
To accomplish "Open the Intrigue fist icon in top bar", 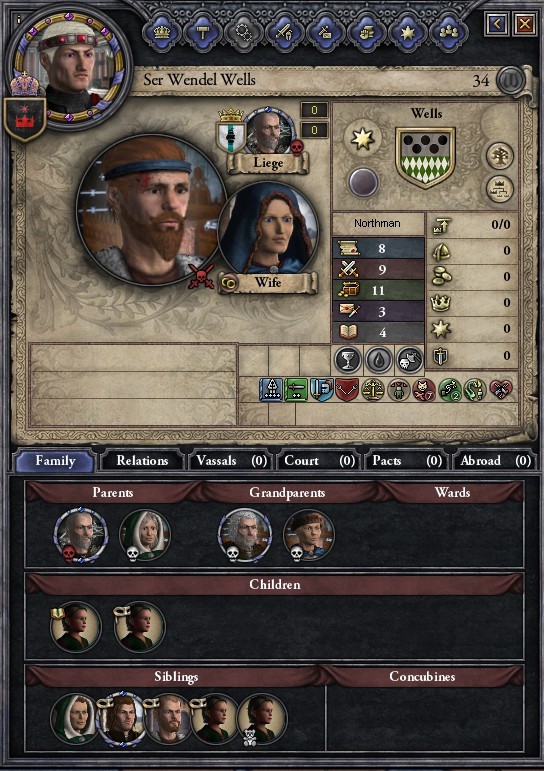I will [366, 32].
